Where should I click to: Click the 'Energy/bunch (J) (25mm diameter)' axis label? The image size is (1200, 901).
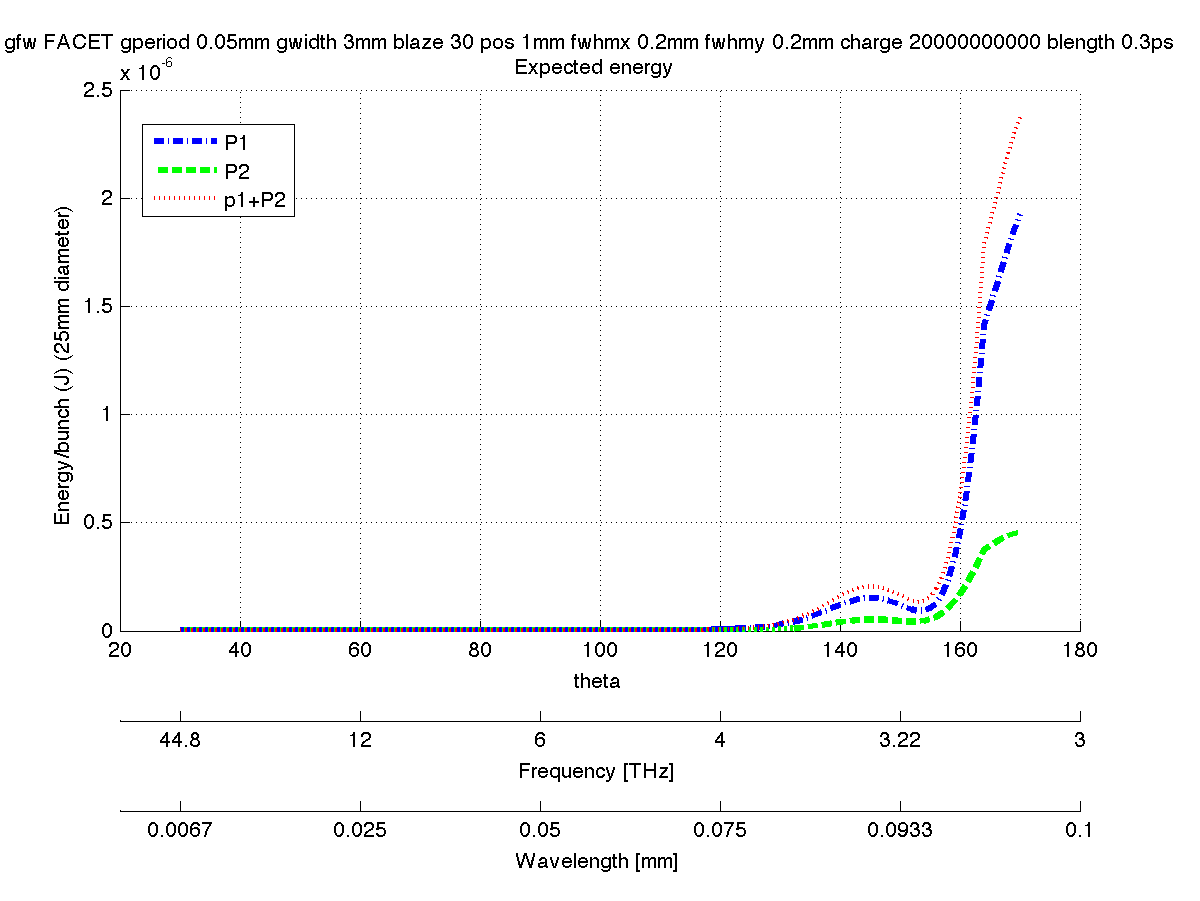[x=62, y=365]
